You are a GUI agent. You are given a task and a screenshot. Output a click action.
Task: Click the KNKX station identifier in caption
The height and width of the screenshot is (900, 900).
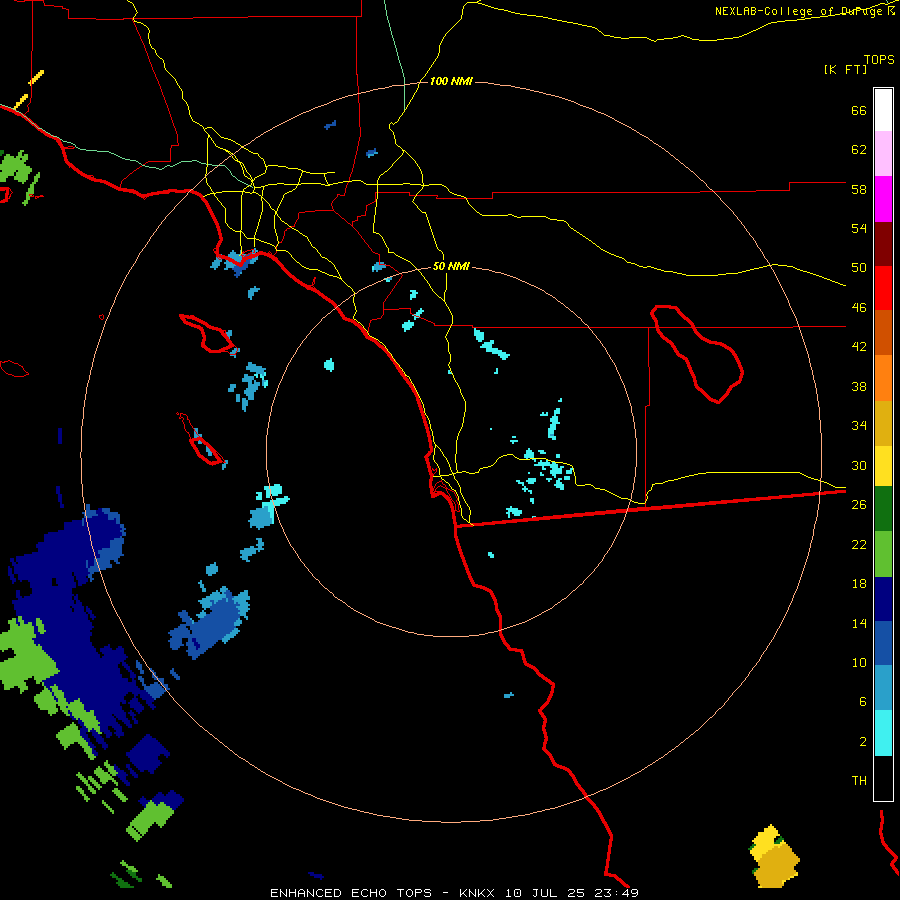[x=476, y=893]
